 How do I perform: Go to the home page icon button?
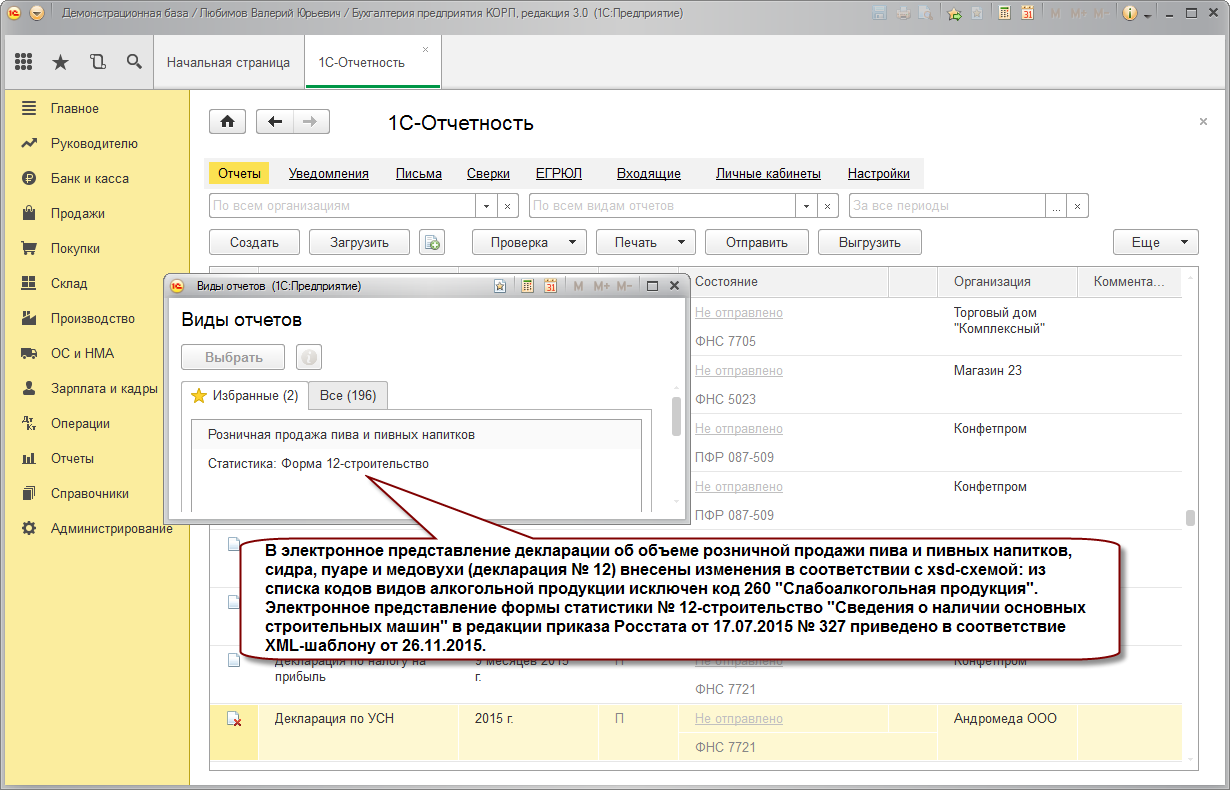pyautogui.click(x=227, y=122)
